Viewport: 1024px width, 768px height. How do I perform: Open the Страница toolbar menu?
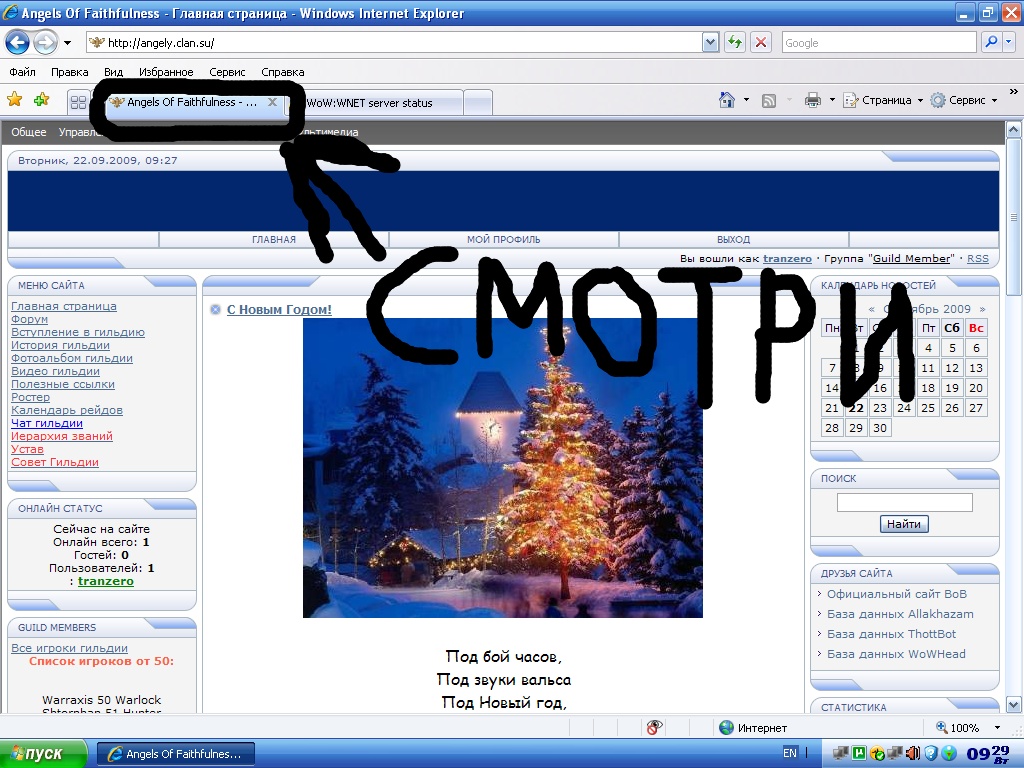click(x=883, y=100)
